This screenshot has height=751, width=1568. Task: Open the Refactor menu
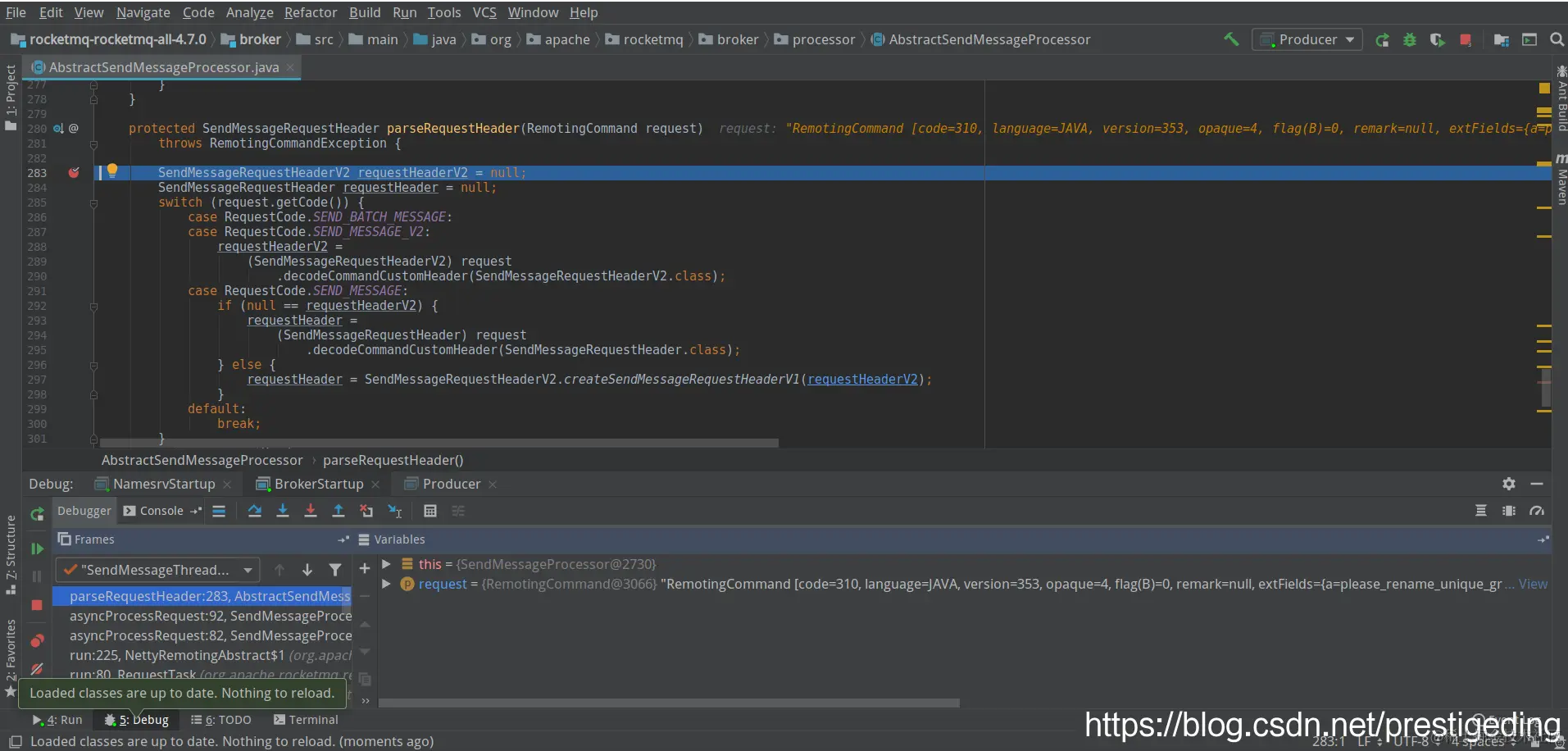pyautogui.click(x=311, y=12)
